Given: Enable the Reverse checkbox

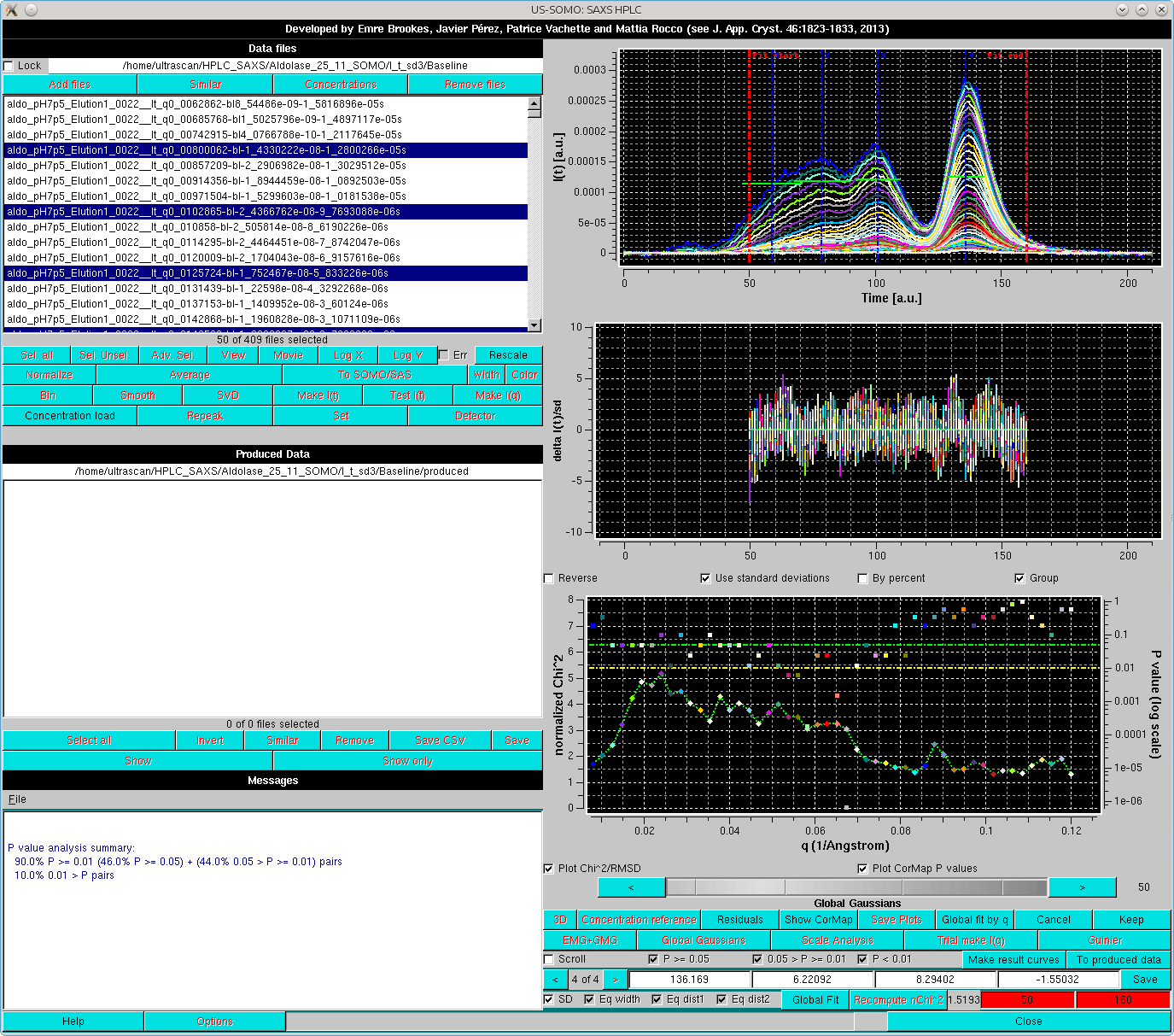Looking at the screenshot, I should point(548,578).
